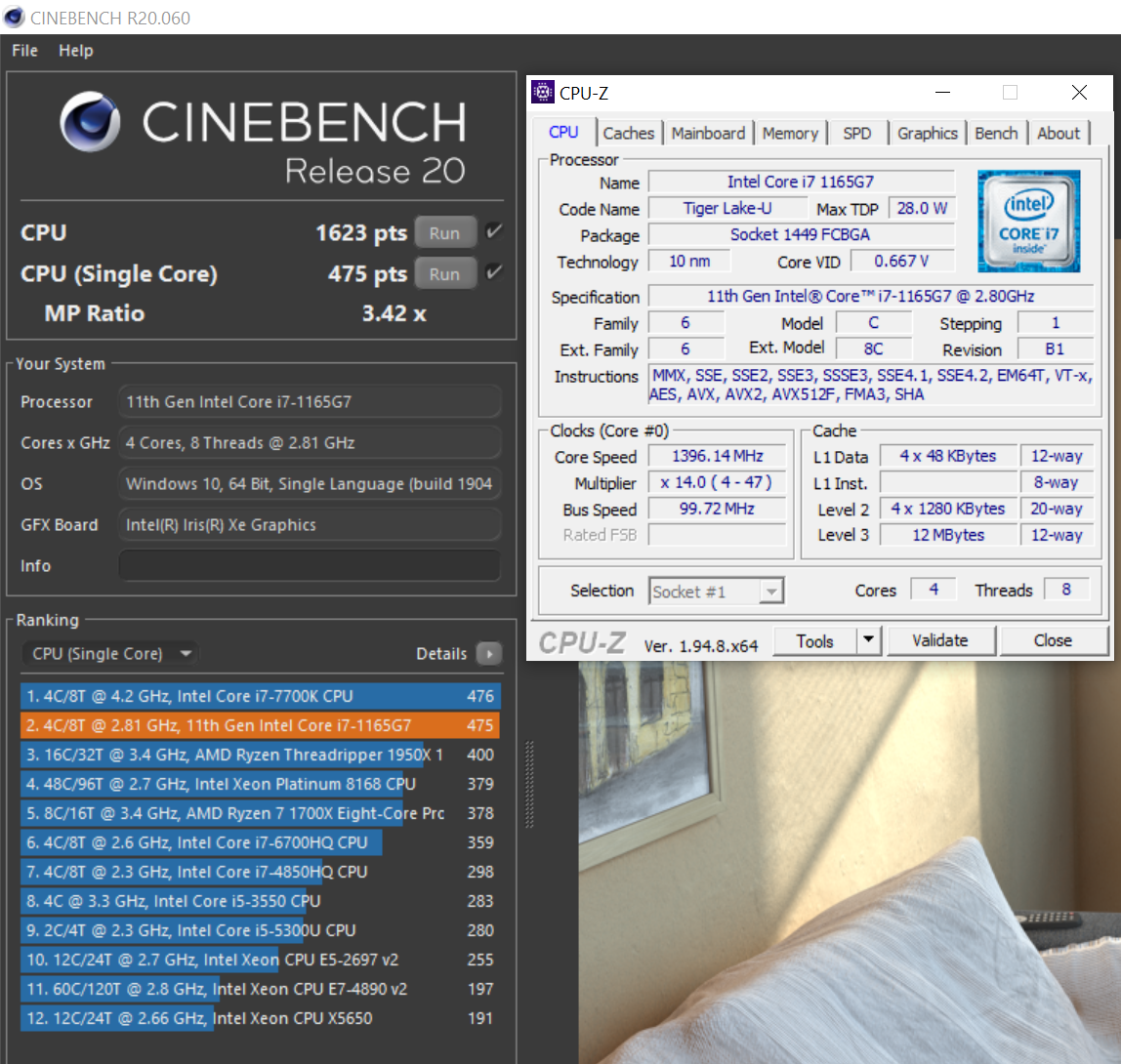Close the CPU-Z window with X
This screenshot has height=1064, width=1121.
coord(1080,92)
